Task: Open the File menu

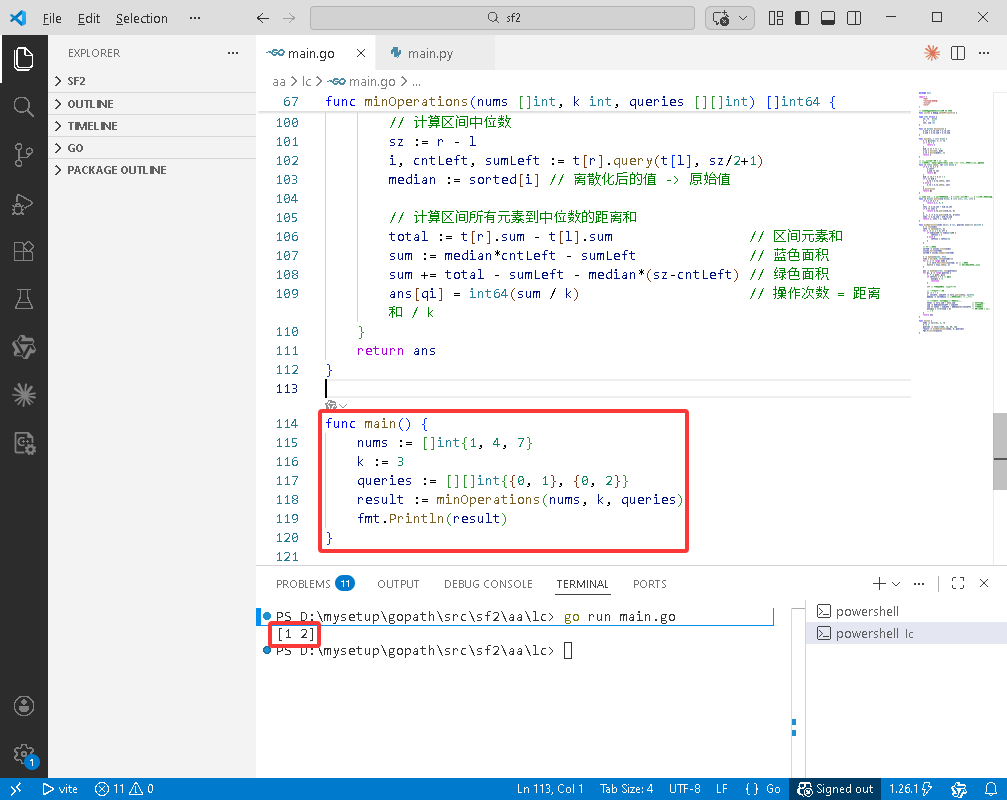Action: [x=52, y=18]
